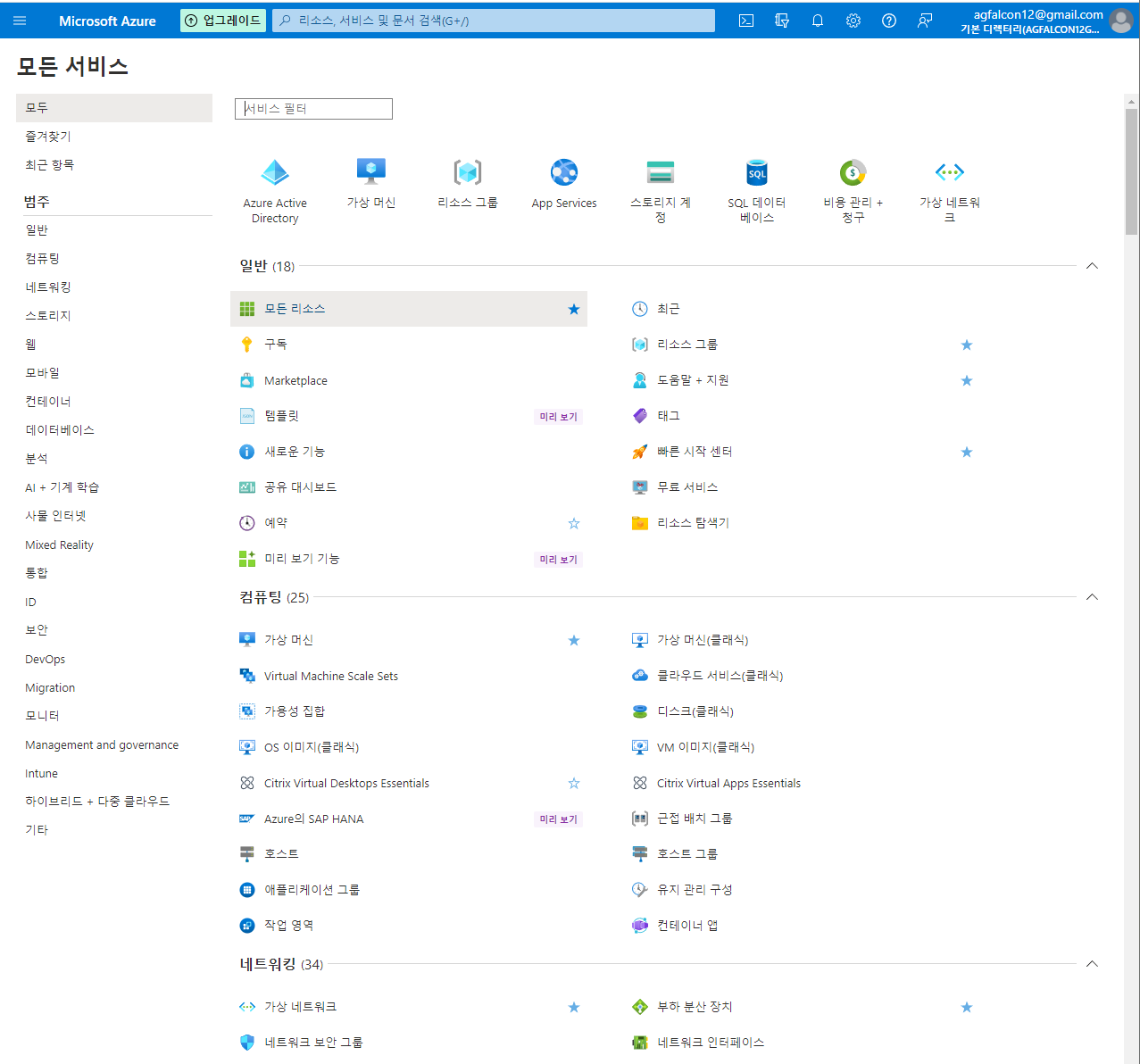Open the Azure Active Directory shortcut icon

click(275, 172)
